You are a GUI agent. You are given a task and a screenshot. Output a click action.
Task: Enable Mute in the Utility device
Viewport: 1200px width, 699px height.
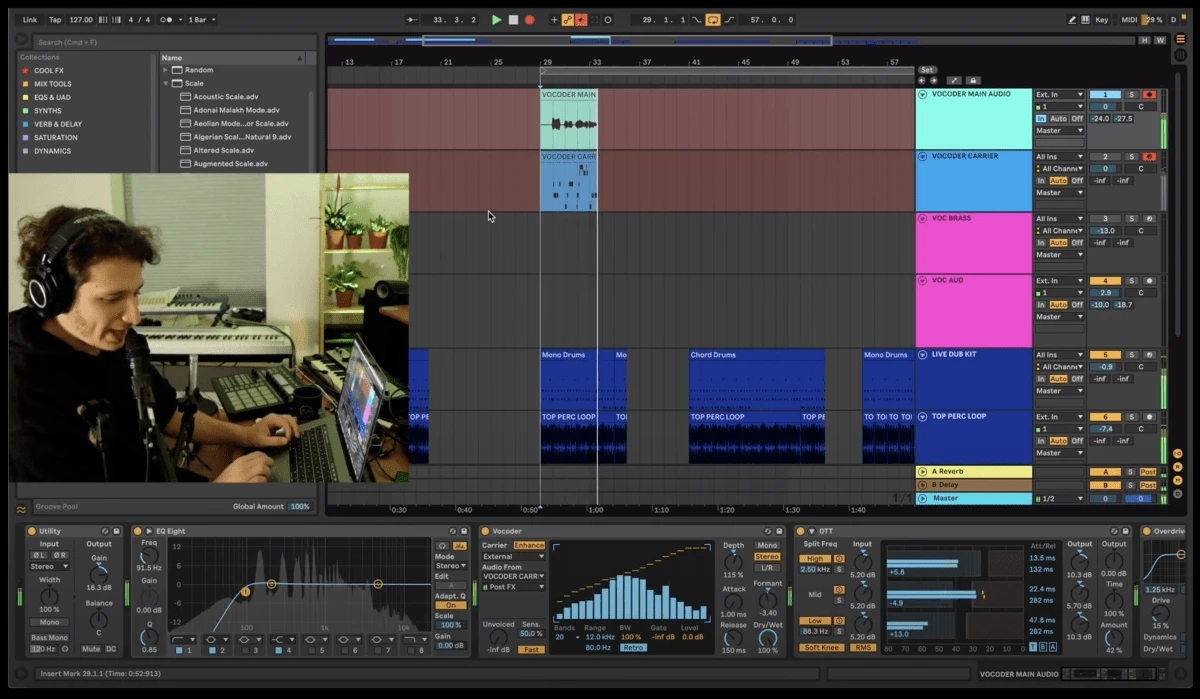(x=91, y=649)
